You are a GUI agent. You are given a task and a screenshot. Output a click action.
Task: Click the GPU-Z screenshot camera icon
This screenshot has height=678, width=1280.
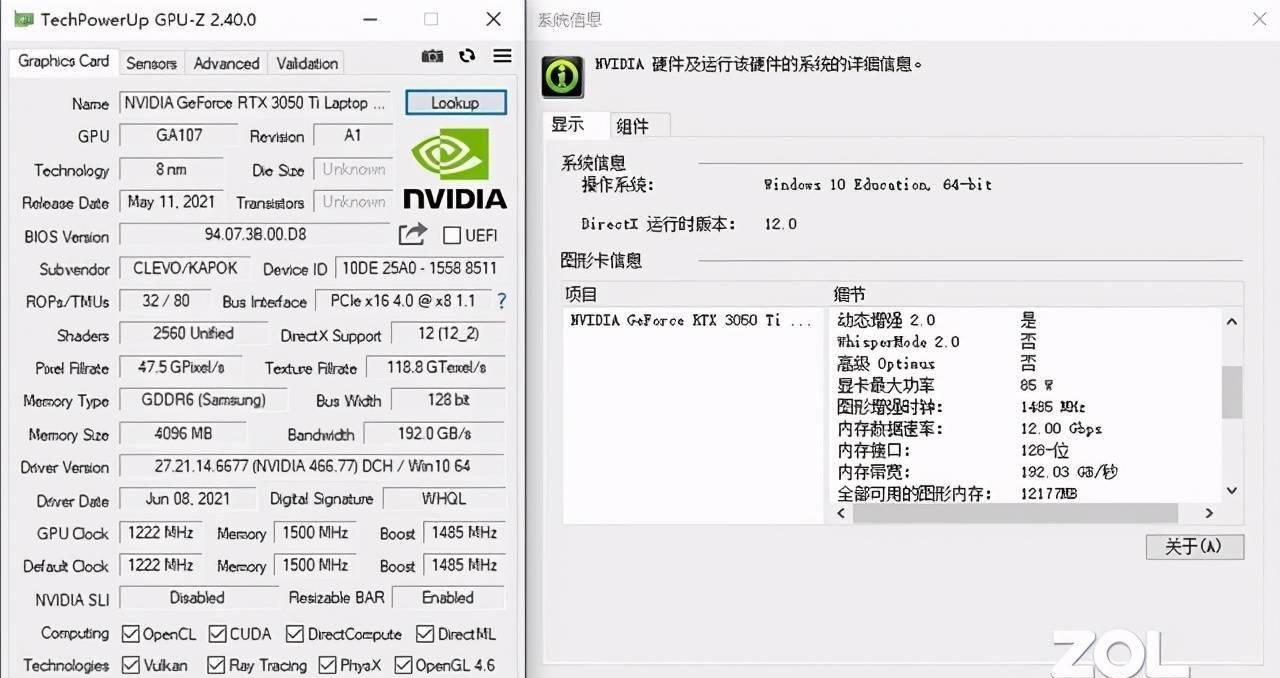[x=432, y=56]
